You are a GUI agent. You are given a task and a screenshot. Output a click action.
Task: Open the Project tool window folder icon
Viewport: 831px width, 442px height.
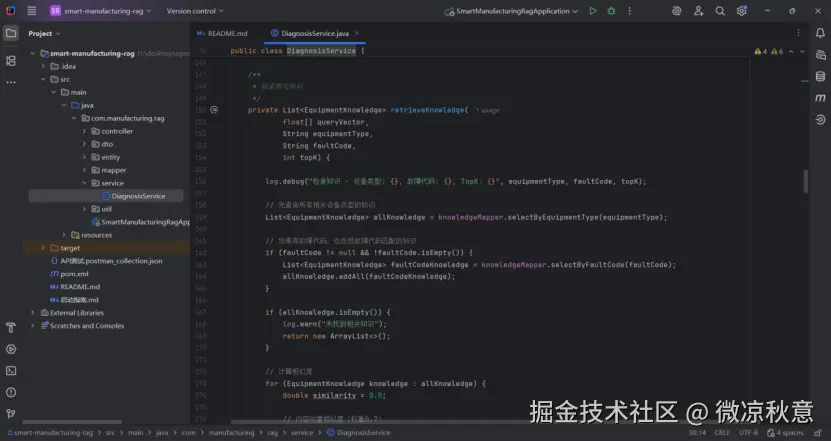point(11,33)
